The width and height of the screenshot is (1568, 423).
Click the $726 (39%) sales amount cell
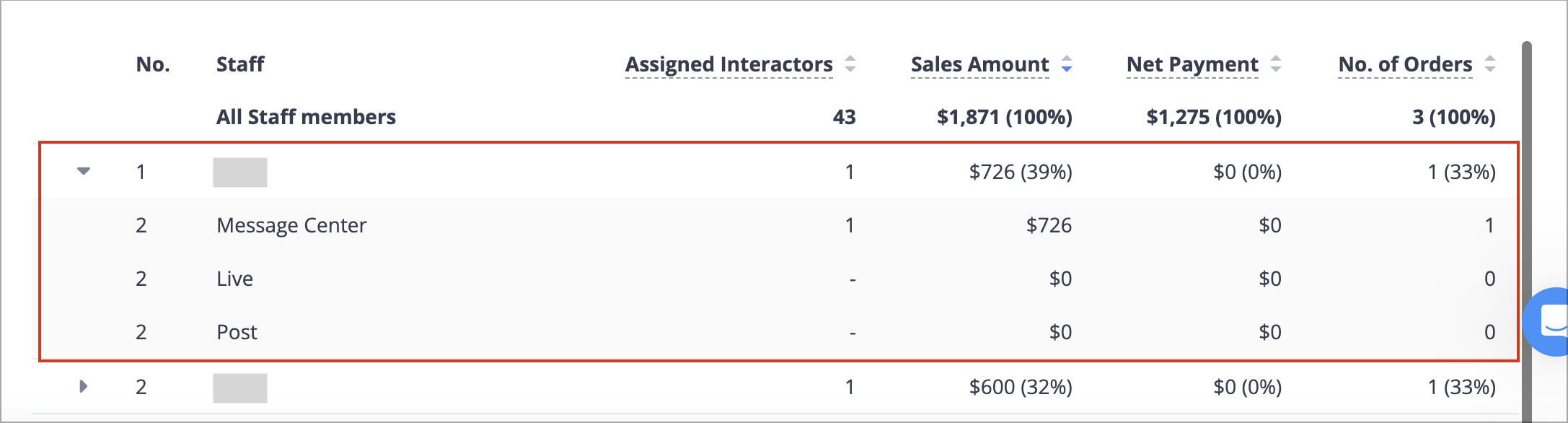pyautogui.click(x=1021, y=172)
